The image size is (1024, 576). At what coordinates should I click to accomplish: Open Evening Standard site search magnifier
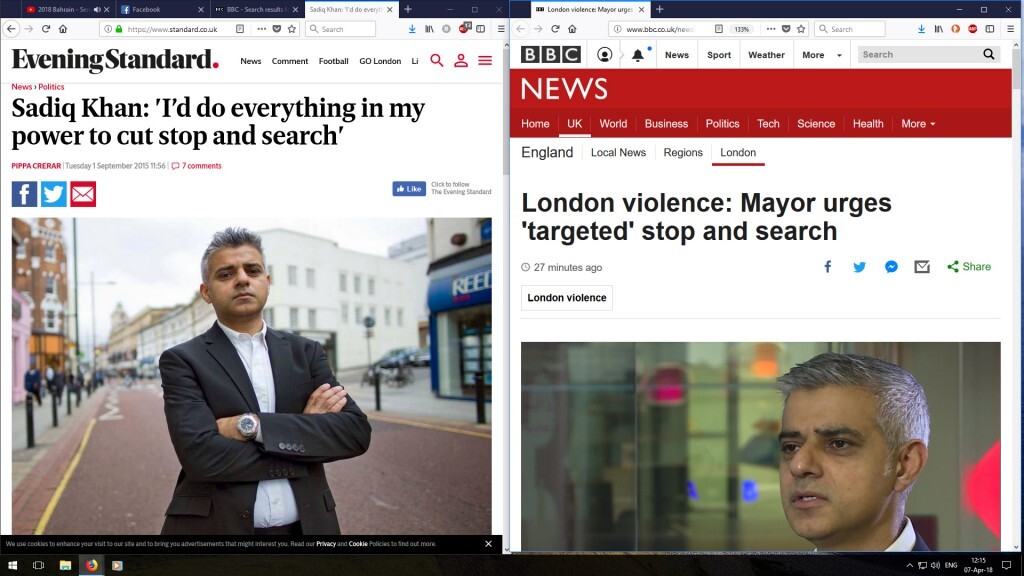coord(437,61)
